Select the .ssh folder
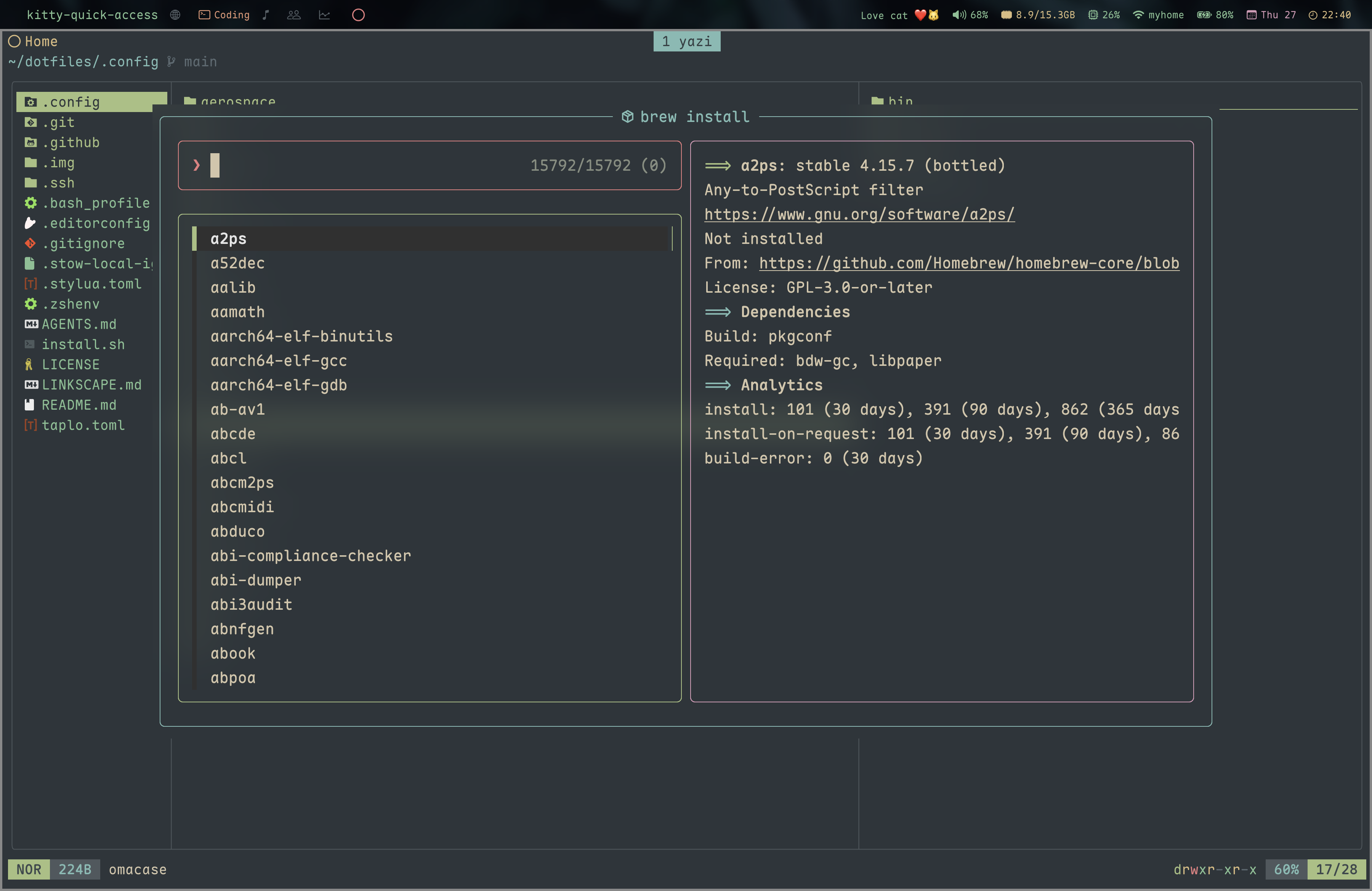Screen dimensions: 1372x891 [x=50, y=183]
